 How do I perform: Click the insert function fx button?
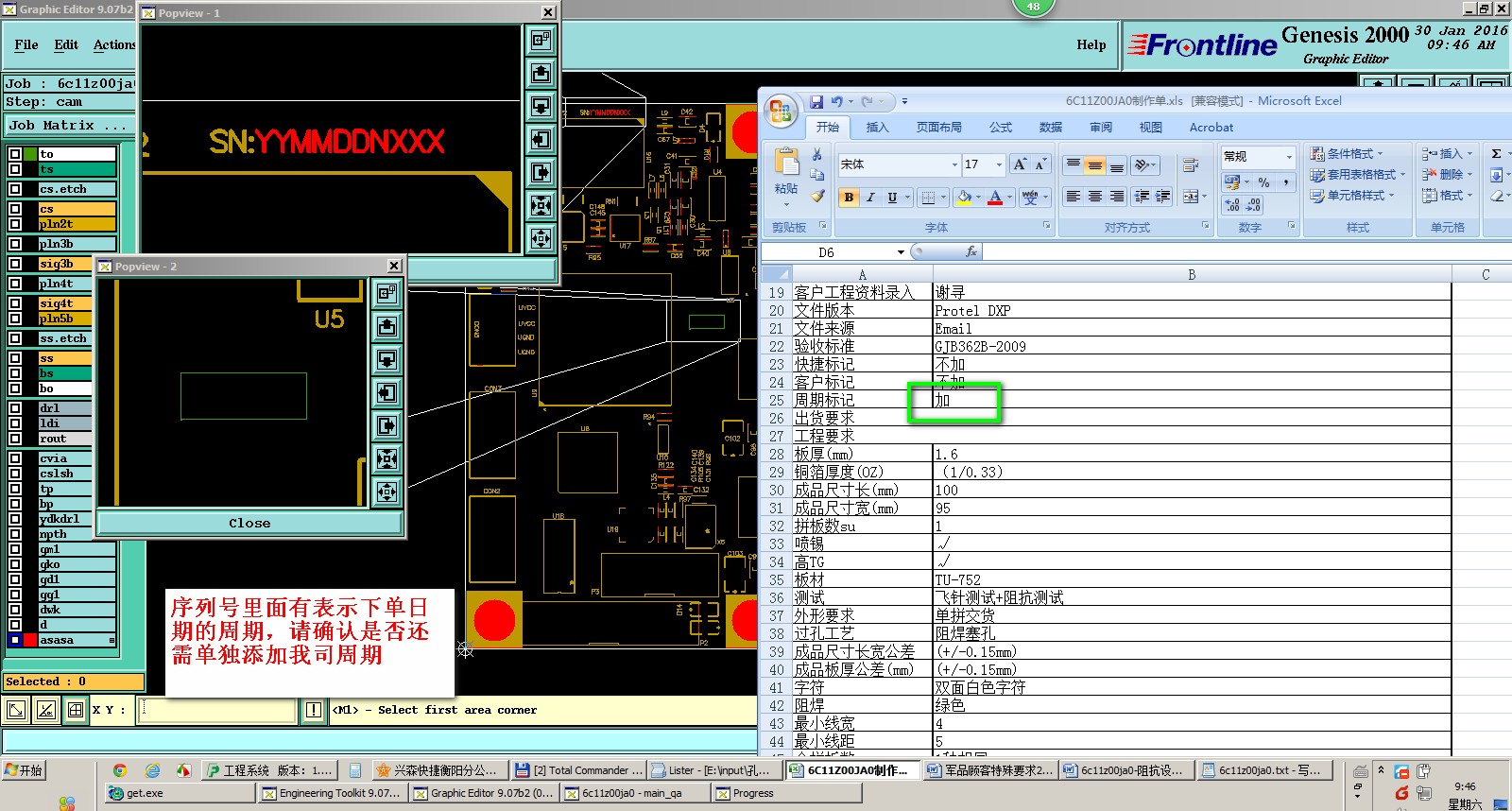pyautogui.click(x=971, y=251)
